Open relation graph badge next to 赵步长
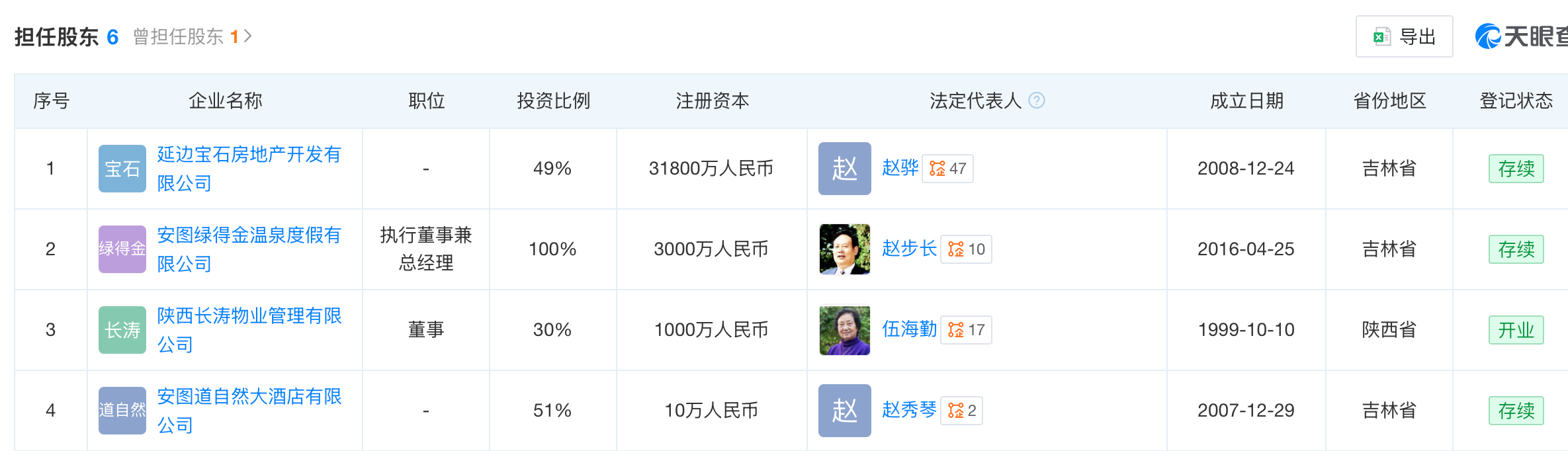The width and height of the screenshot is (1568, 451). pyautogui.click(x=966, y=249)
